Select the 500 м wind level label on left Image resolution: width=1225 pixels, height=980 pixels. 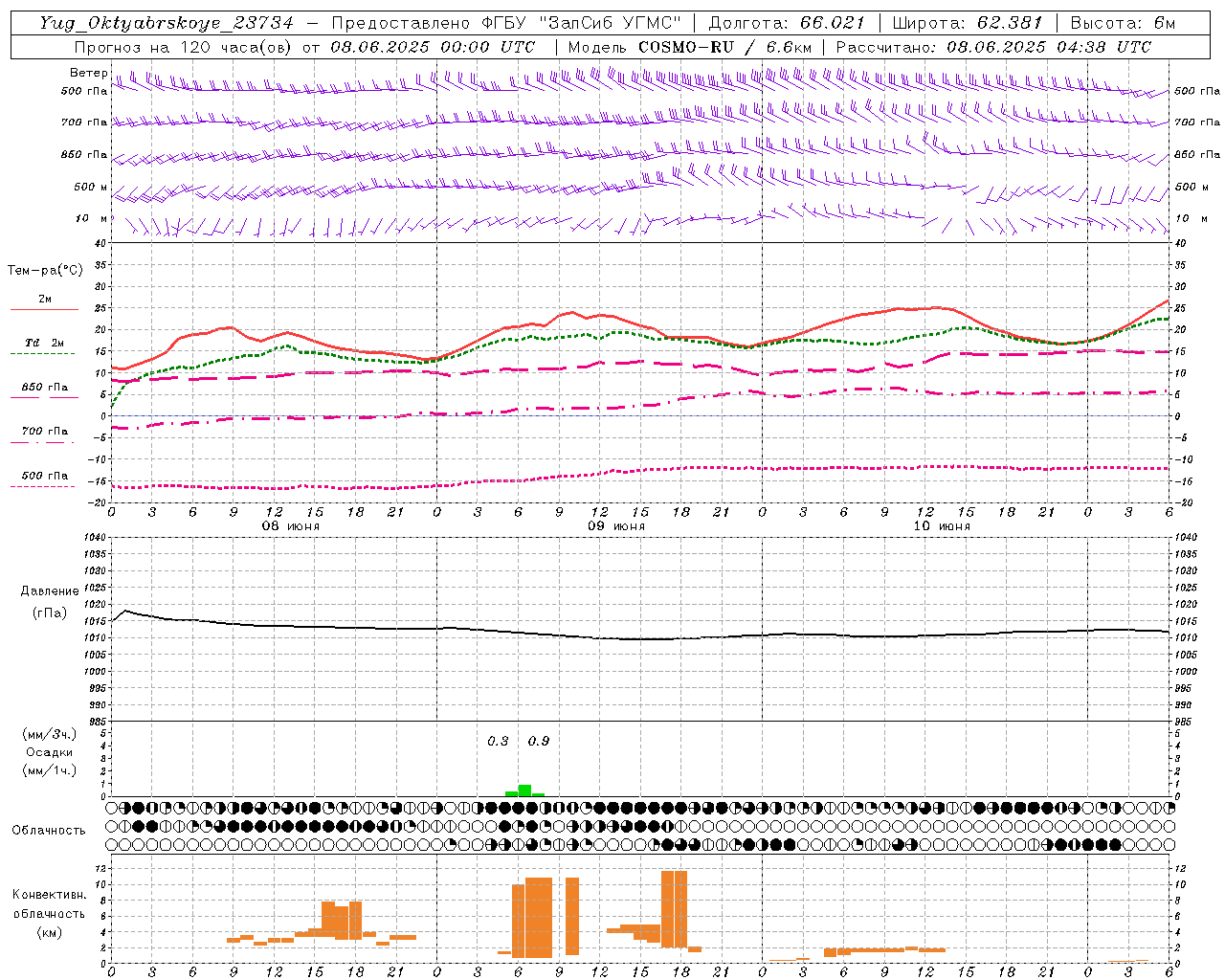point(91,187)
